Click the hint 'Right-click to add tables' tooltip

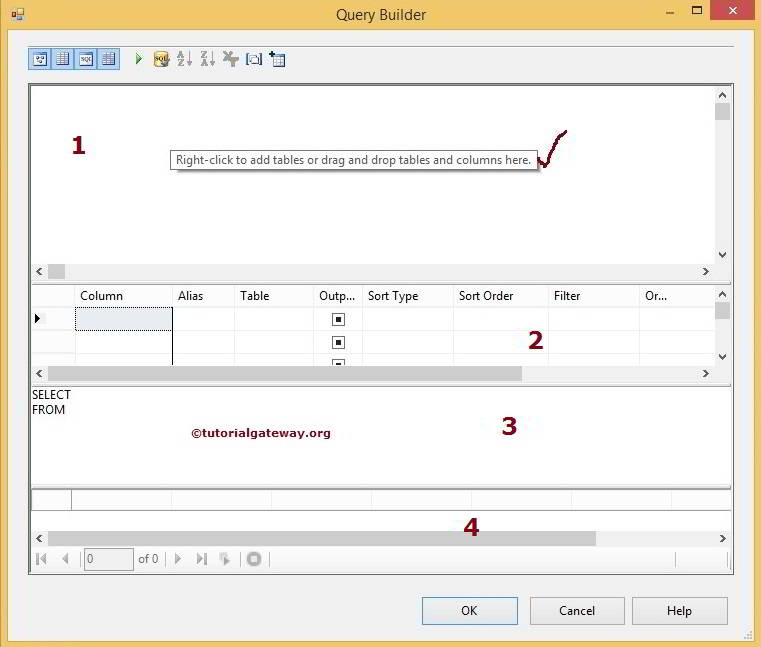click(354, 160)
